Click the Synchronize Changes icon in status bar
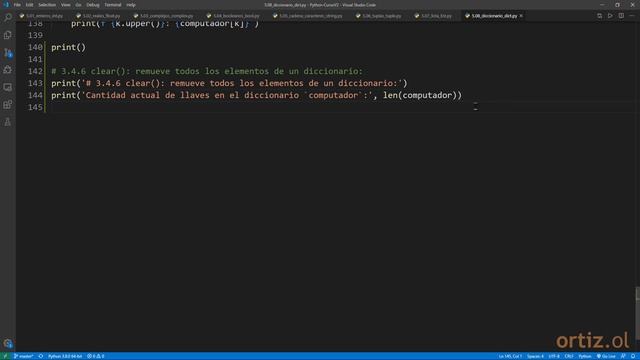Screen dimensions: 640x360 [41, 356]
